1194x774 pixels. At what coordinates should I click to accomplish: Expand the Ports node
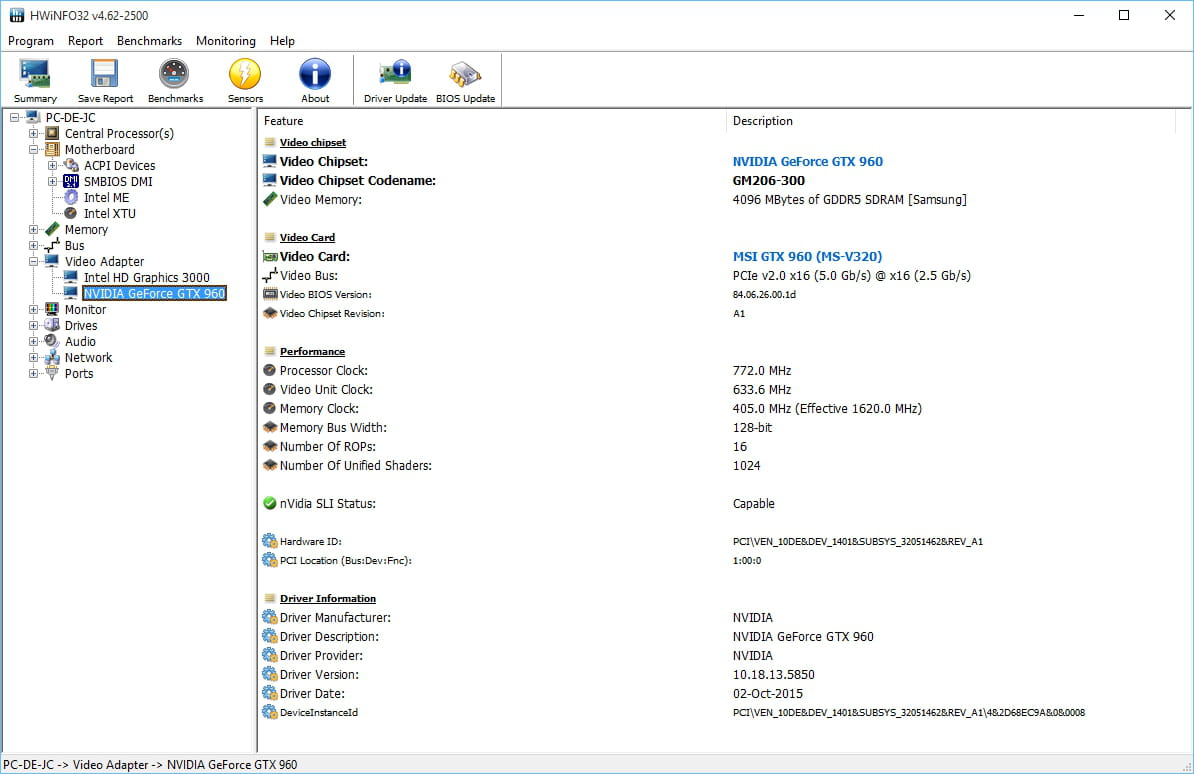click(34, 373)
